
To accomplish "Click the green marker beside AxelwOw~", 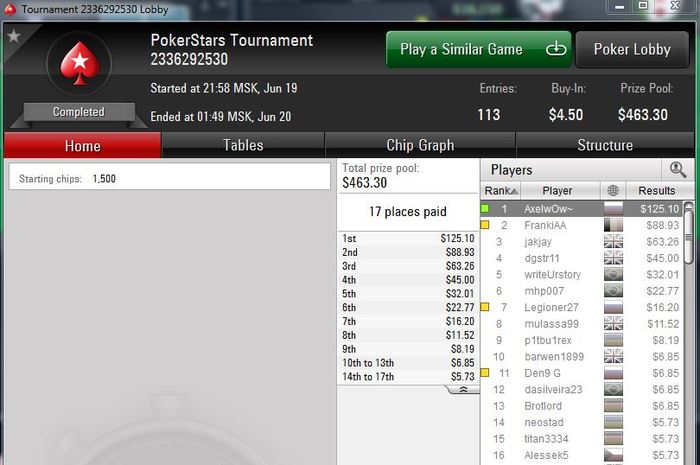I will [485, 208].
